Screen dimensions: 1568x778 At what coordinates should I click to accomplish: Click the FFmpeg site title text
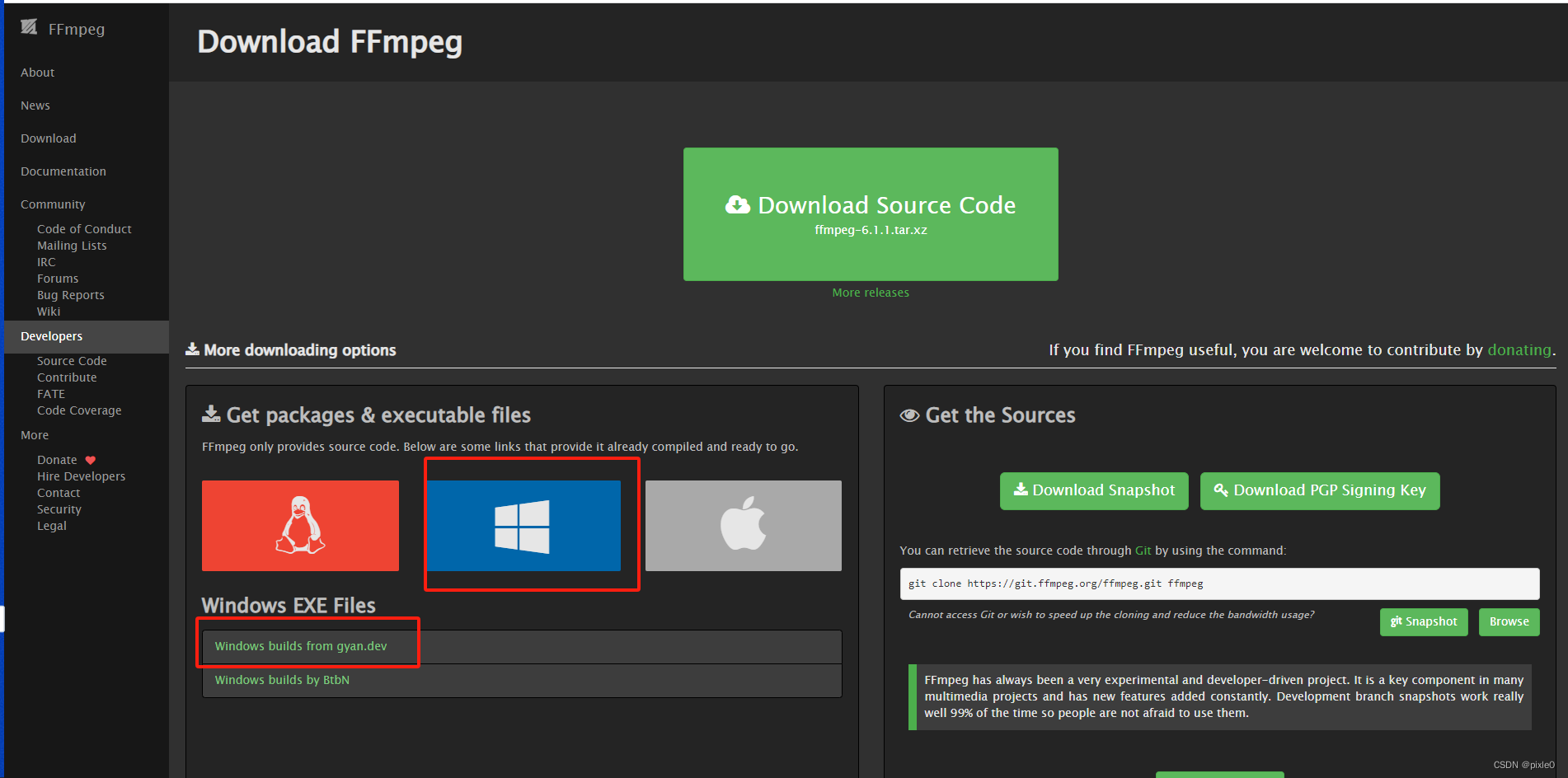(77, 29)
